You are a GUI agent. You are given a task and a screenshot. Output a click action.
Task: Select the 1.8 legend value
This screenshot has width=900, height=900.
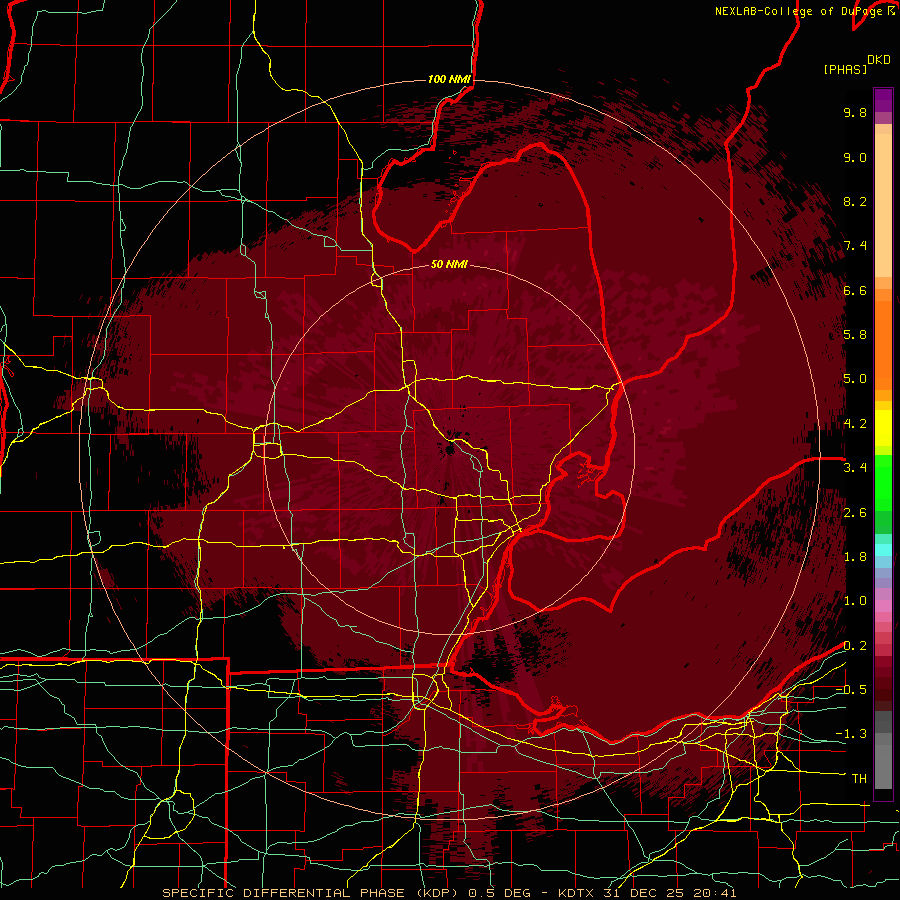tap(855, 557)
